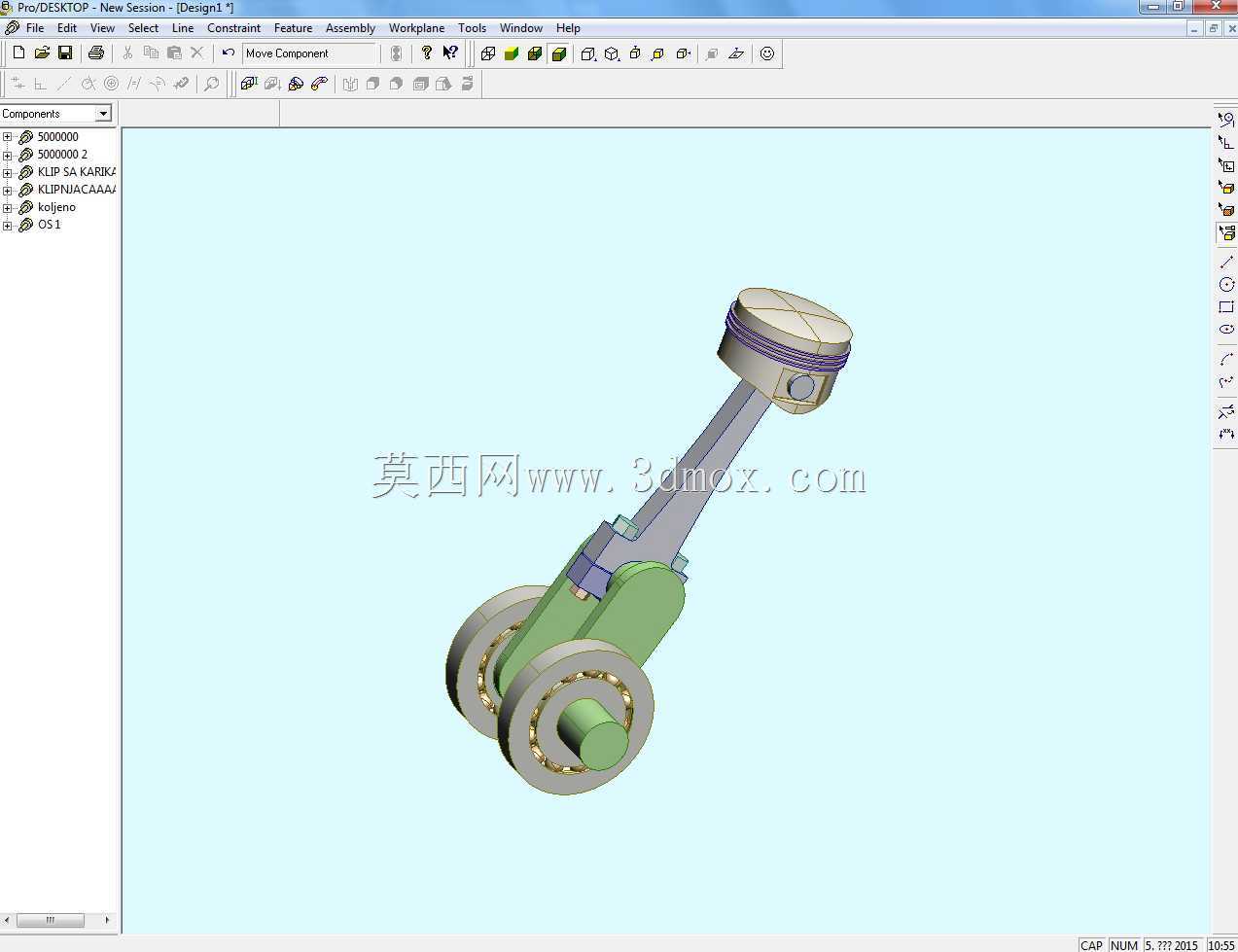Select the Spline curve tool
The image size is (1238, 952).
(x=1226, y=382)
